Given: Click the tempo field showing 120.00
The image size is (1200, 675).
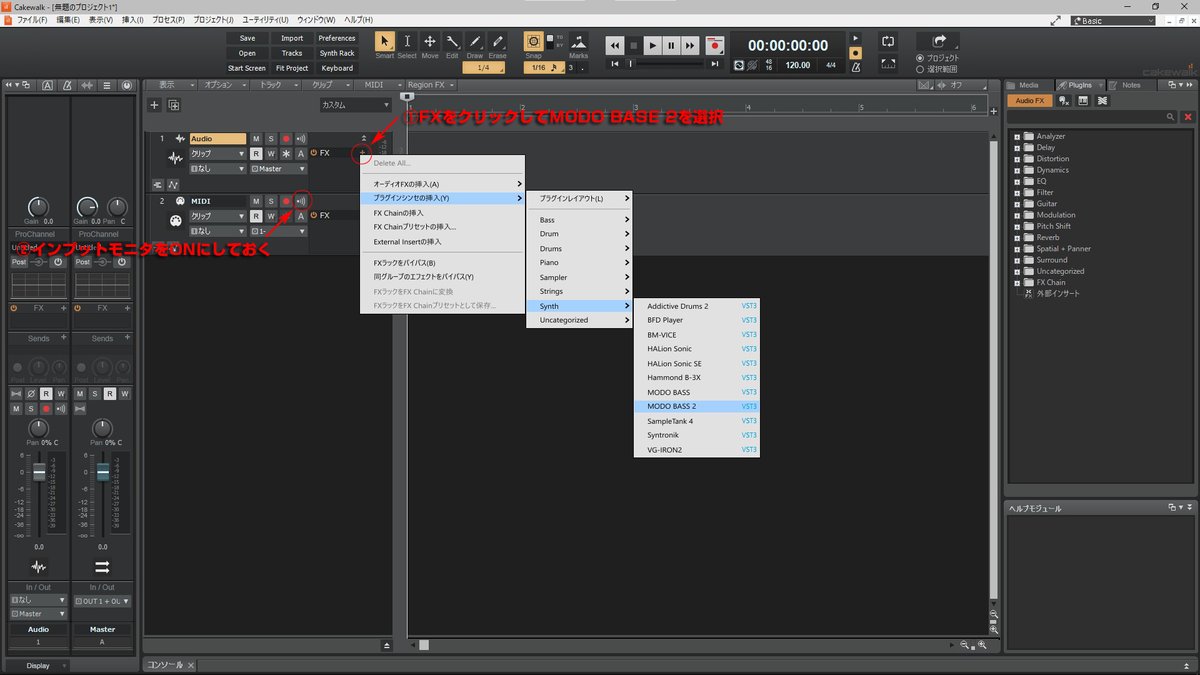Looking at the screenshot, I should click(x=798, y=65).
